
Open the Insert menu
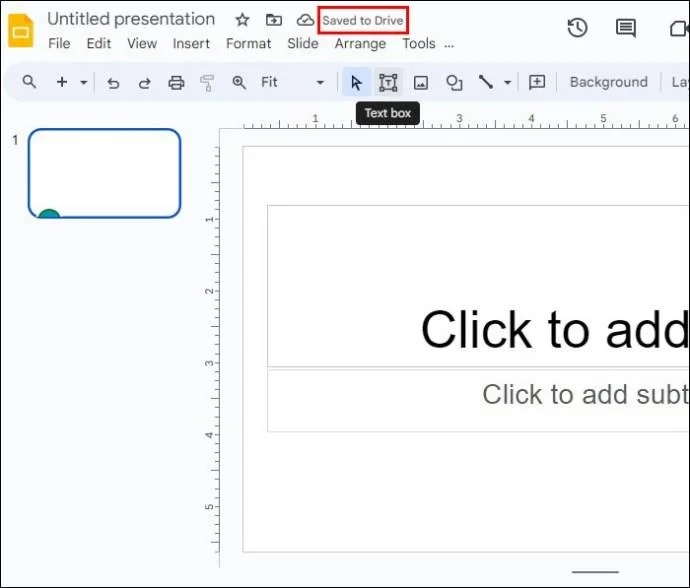[191, 44]
